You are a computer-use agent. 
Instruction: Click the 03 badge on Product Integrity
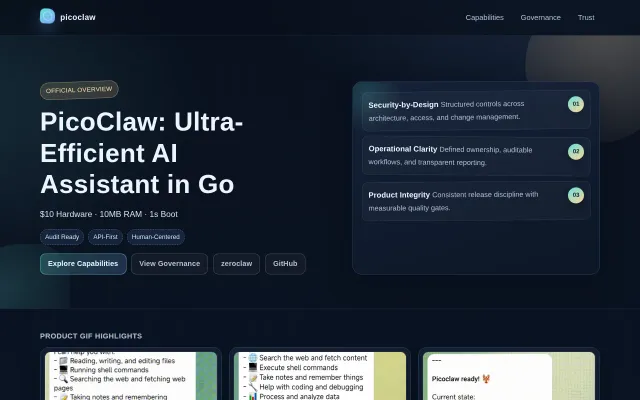[x=576, y=195]
